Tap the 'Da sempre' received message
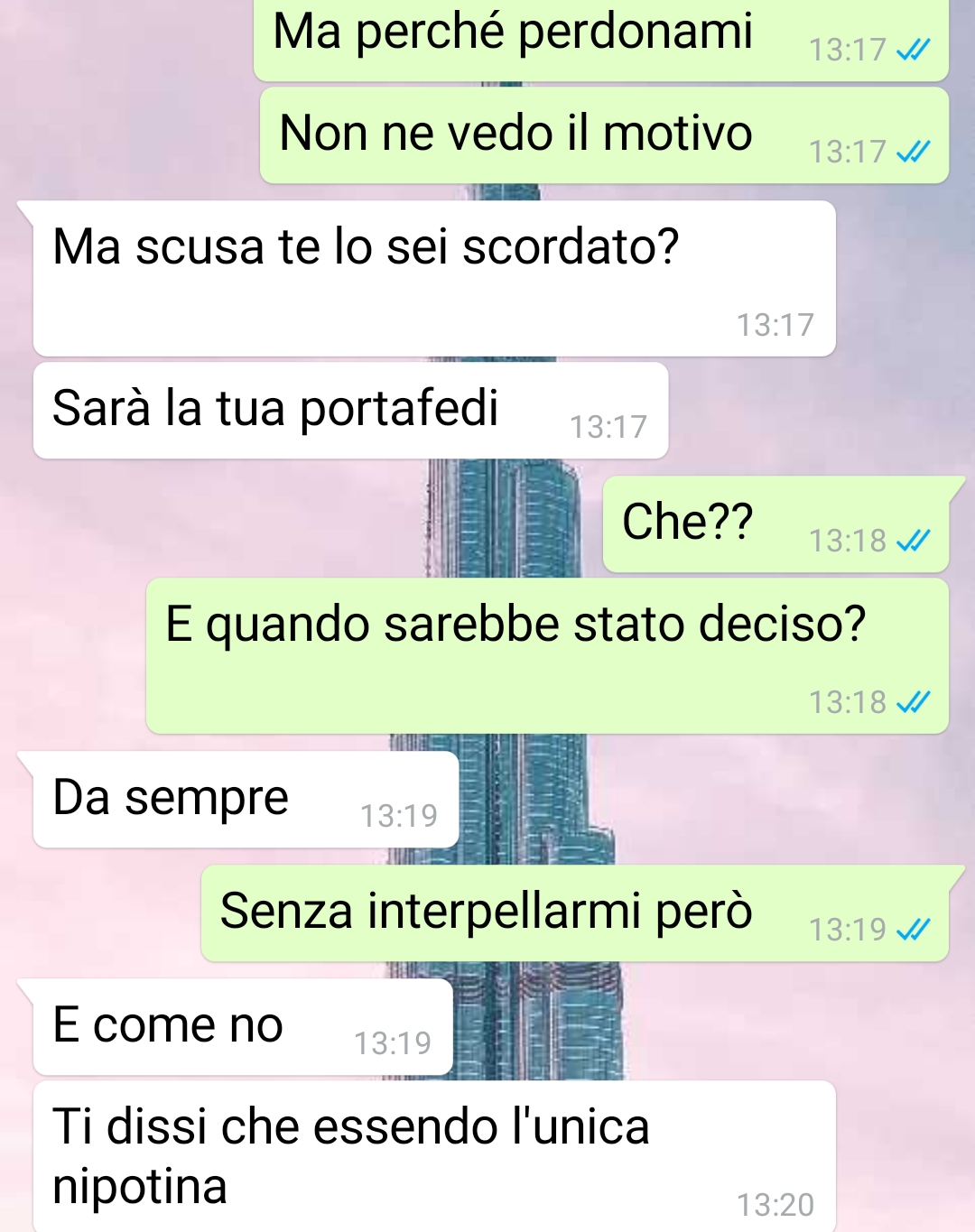Screen dimensions: 975x1232 (x=246, y=800)
